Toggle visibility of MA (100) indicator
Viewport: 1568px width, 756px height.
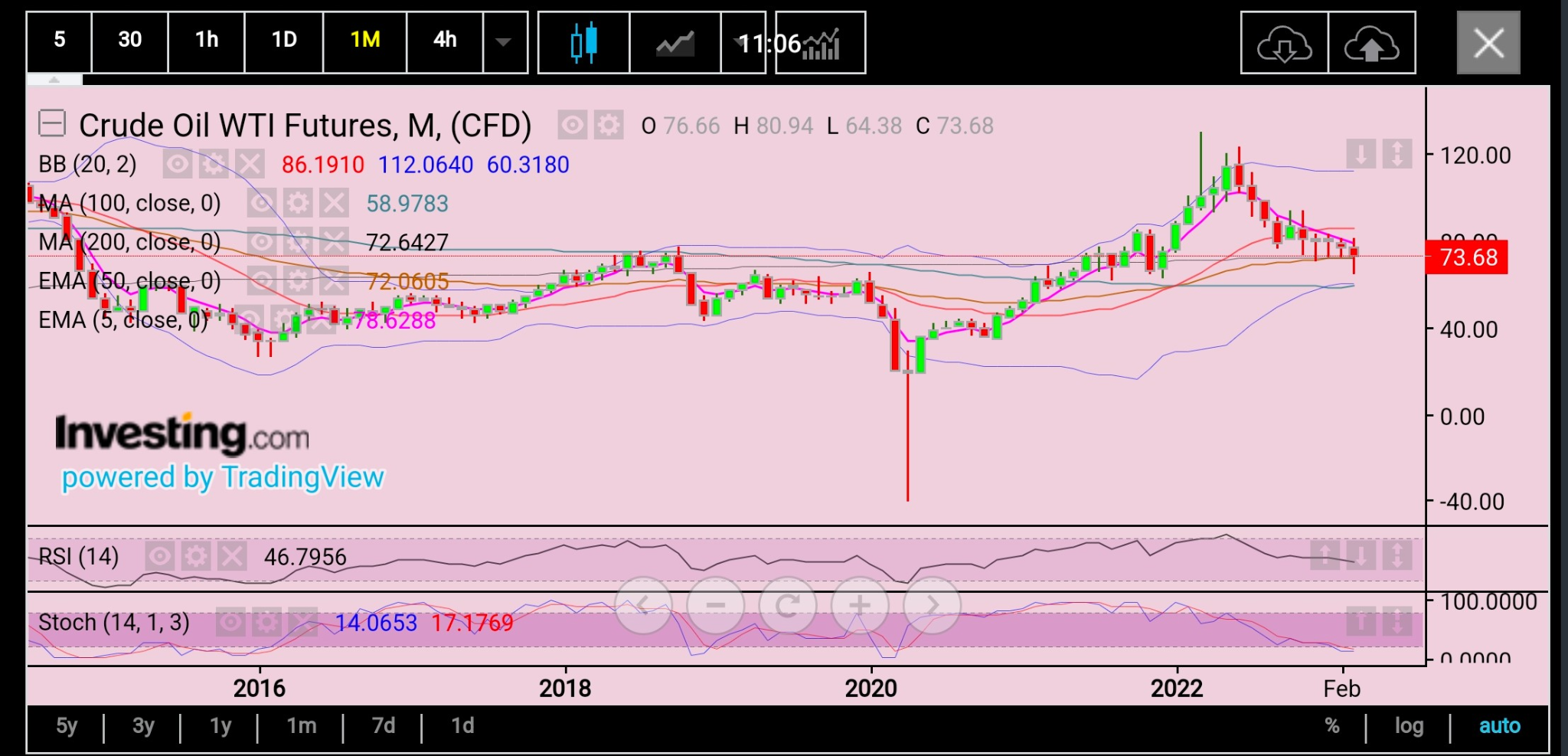click(261, 203)
